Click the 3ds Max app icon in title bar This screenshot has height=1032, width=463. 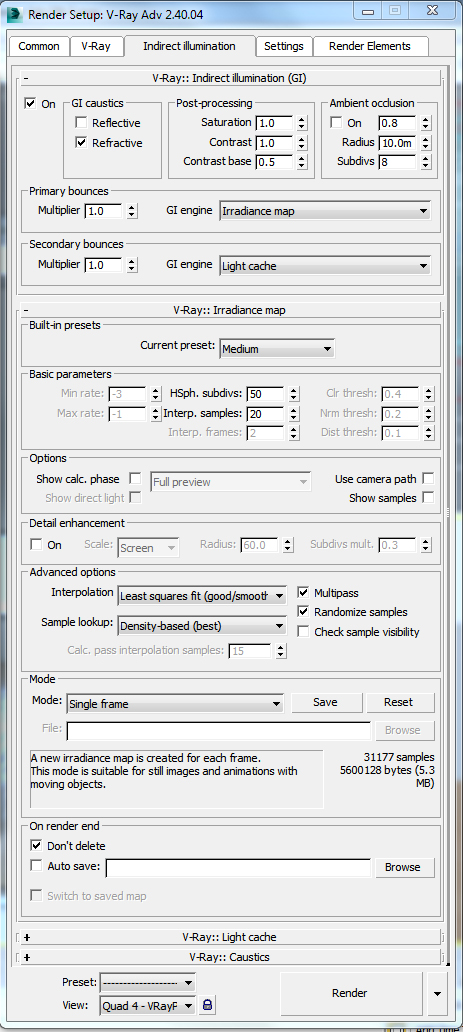[15, 12]
